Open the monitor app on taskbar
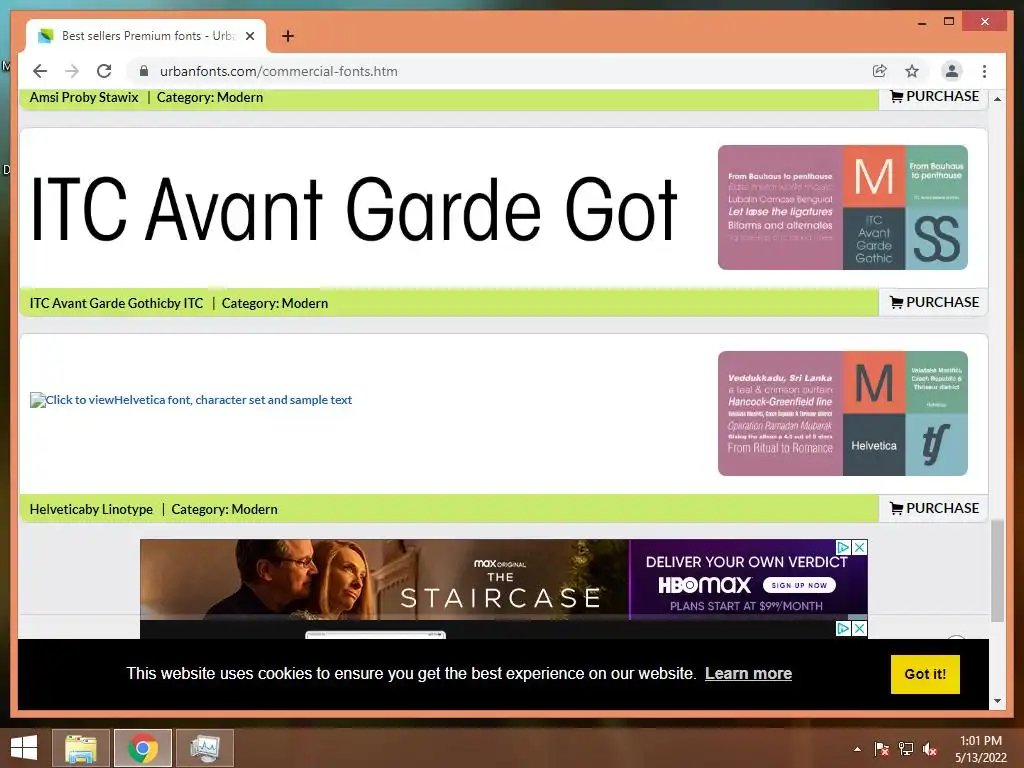The width and height of the screenshot is (1024, 768). [205, 748]
